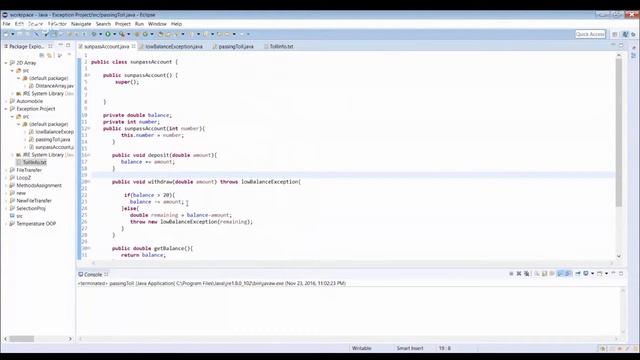Open the Java perspective button
This screenshot has height=360, width=640.
tap(625, 34)
